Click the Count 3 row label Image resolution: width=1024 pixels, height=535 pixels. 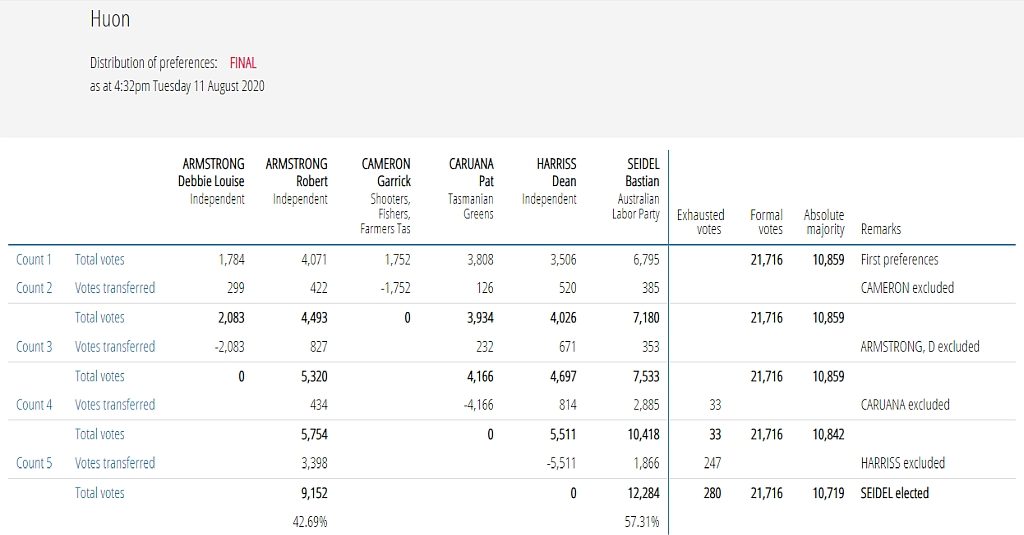click(x=34, y=347)
